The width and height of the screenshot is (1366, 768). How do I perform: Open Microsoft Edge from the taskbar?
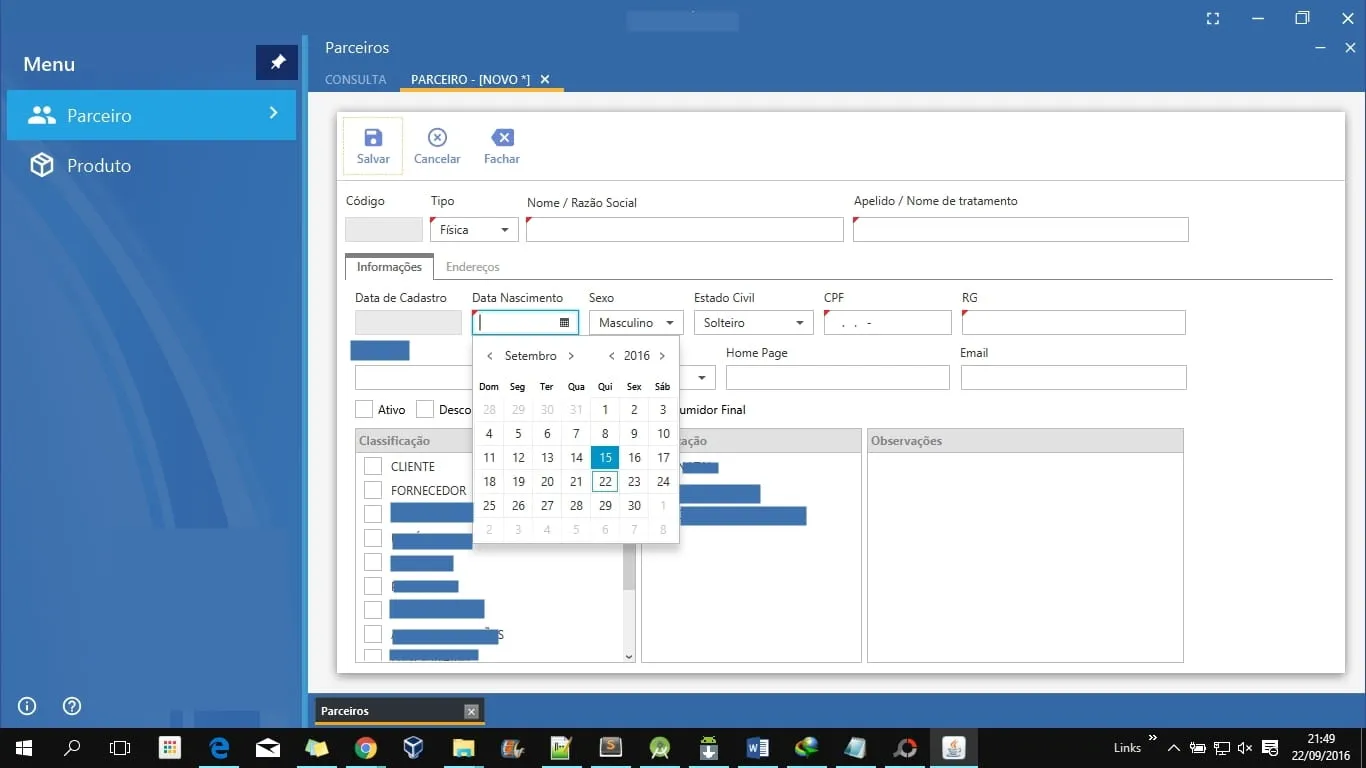pyautogui.click(x=219, y=748)
